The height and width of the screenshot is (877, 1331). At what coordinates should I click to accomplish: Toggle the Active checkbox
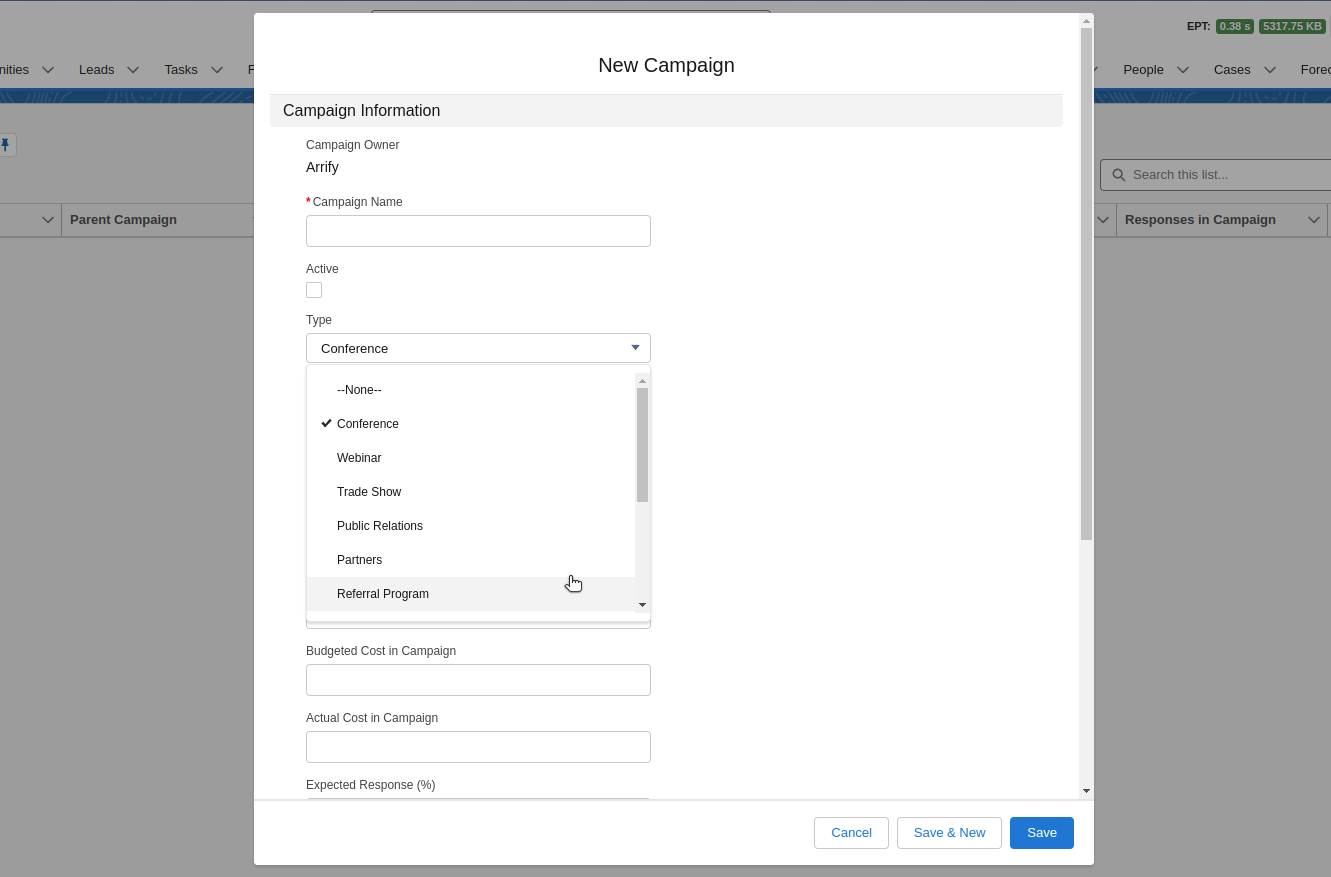coord(314,290)
